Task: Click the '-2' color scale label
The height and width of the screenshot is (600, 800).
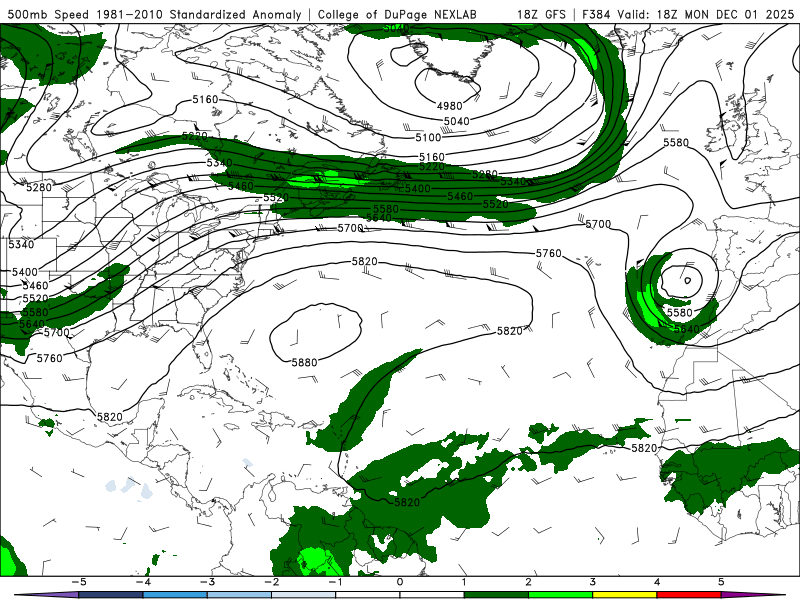Action: point(271,582)
